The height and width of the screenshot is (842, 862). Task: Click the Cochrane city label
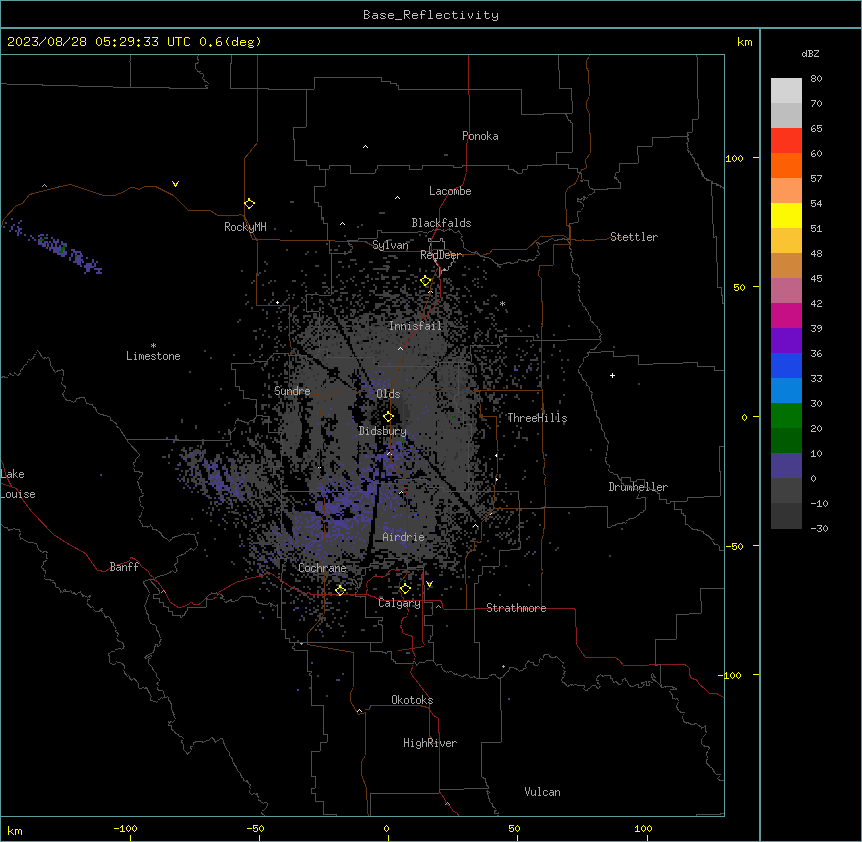[322, 568]
